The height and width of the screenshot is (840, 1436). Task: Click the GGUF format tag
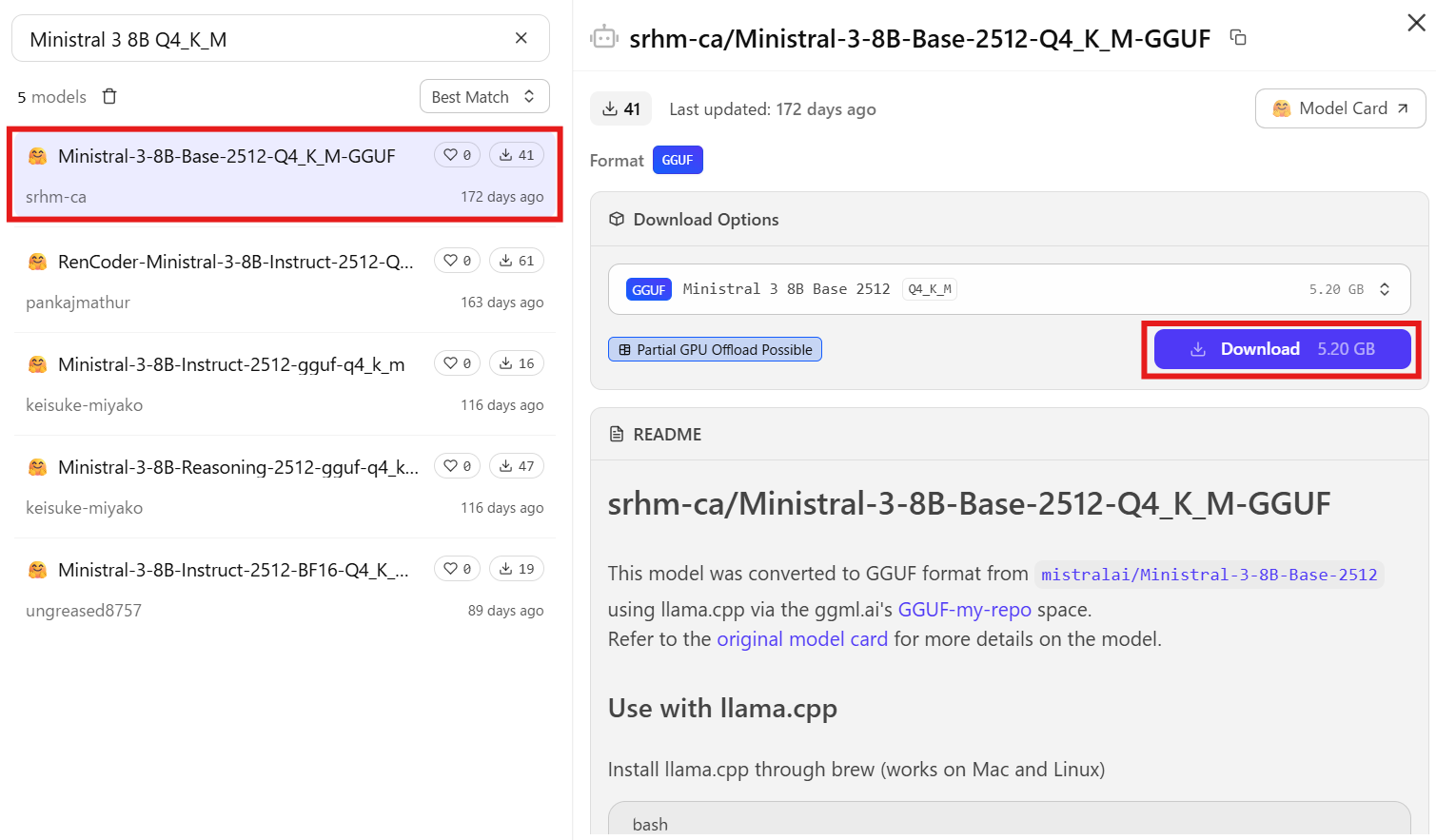tap(678, 160)
